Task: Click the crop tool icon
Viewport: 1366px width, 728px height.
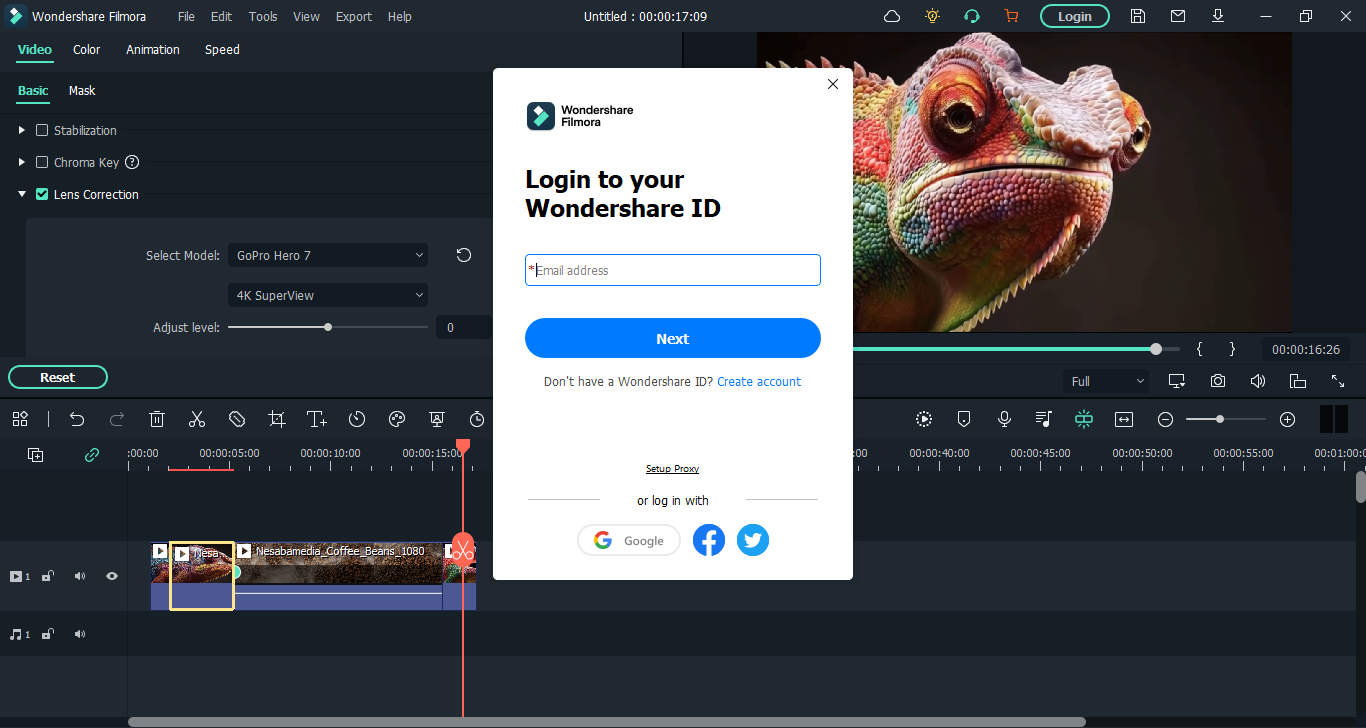Action: pos(277,419)
